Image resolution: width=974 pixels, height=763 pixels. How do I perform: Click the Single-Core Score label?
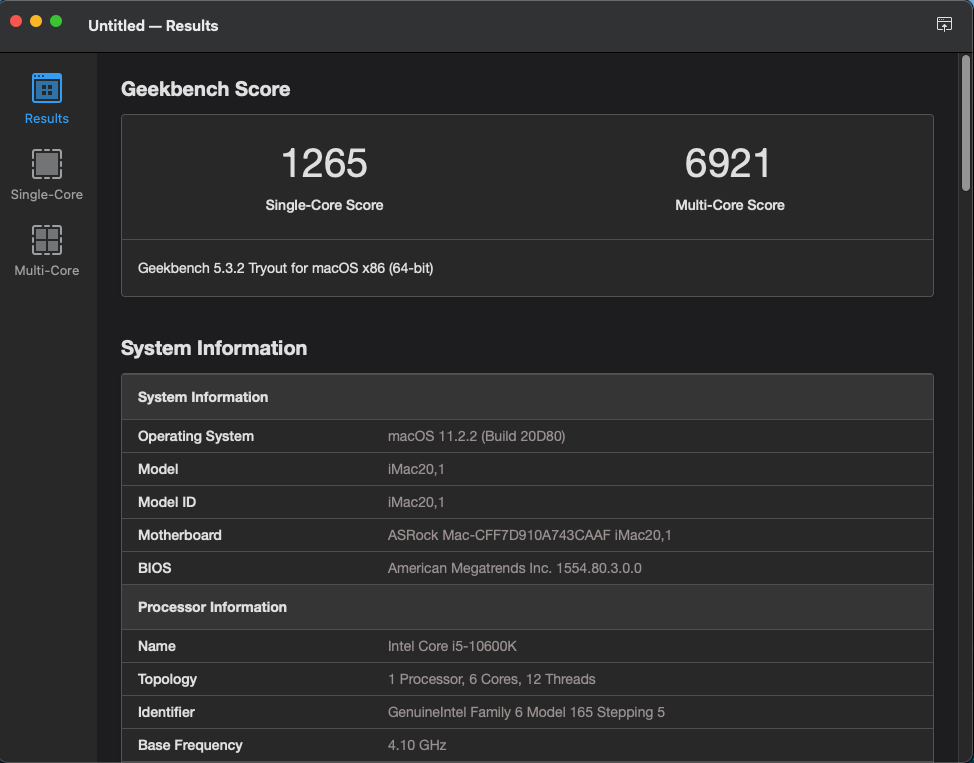[x=324, y=205]
